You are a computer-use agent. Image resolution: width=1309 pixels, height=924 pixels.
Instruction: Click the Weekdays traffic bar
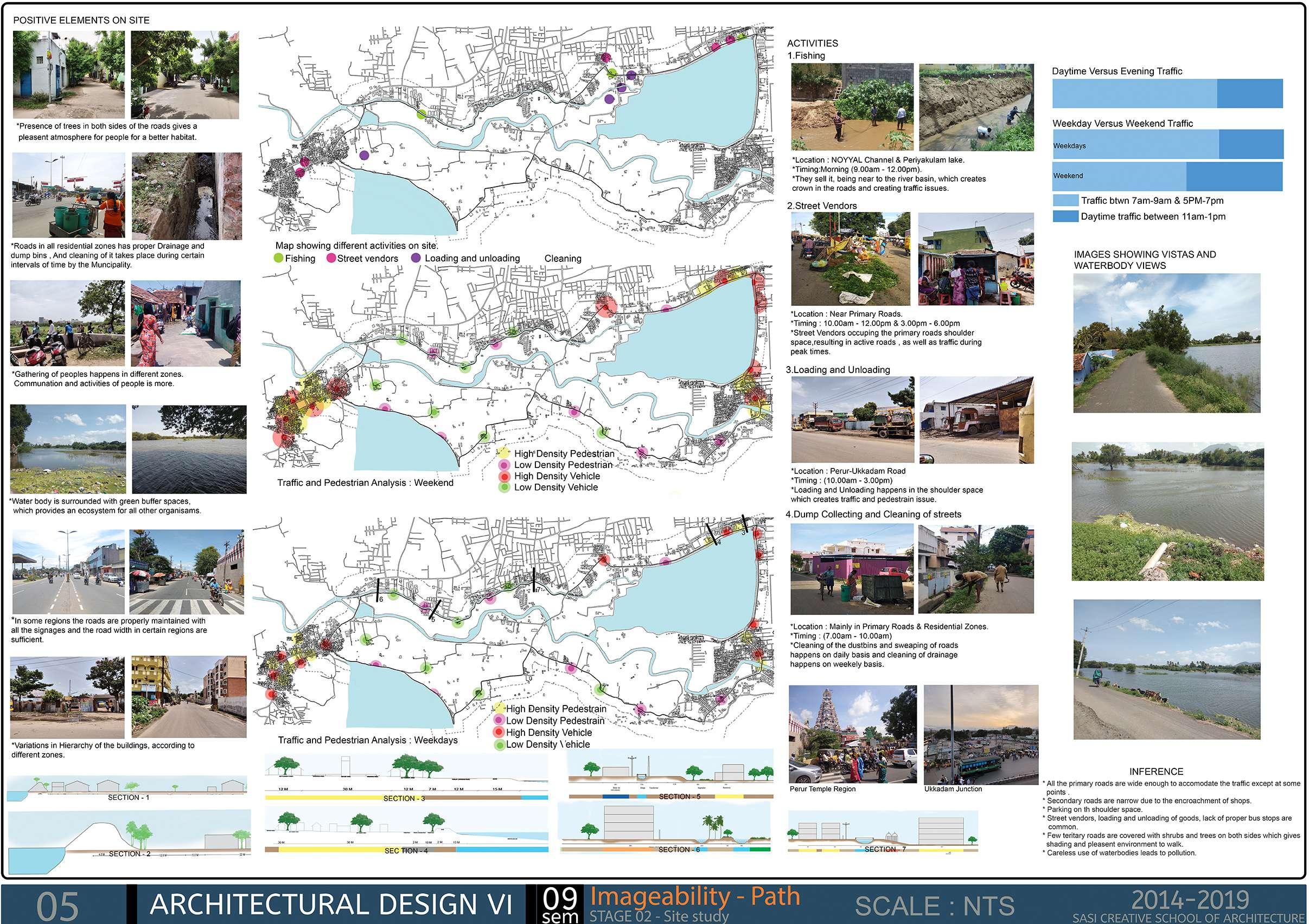point(1167,144)
